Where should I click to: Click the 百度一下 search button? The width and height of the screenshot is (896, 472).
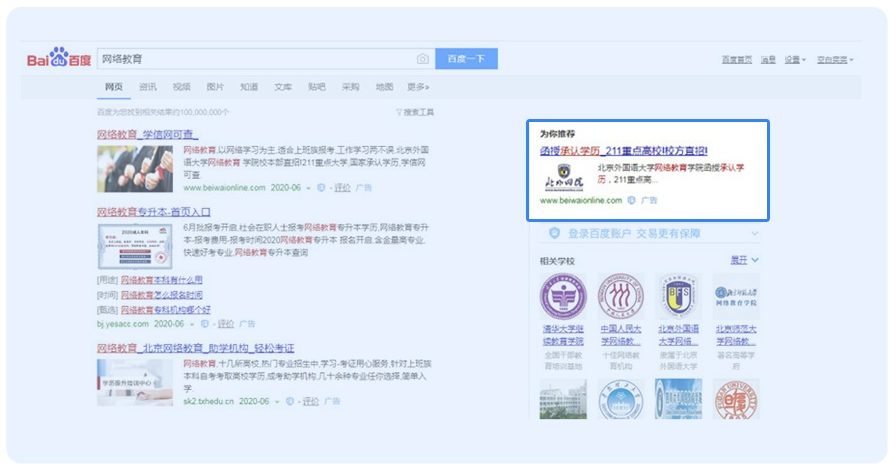point(466,59)
